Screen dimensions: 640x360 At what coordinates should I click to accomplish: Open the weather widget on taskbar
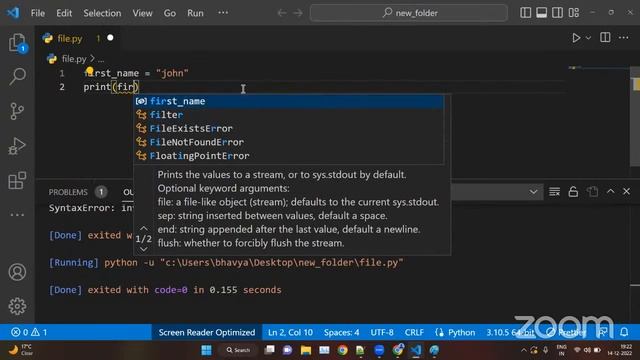point(20,350)
